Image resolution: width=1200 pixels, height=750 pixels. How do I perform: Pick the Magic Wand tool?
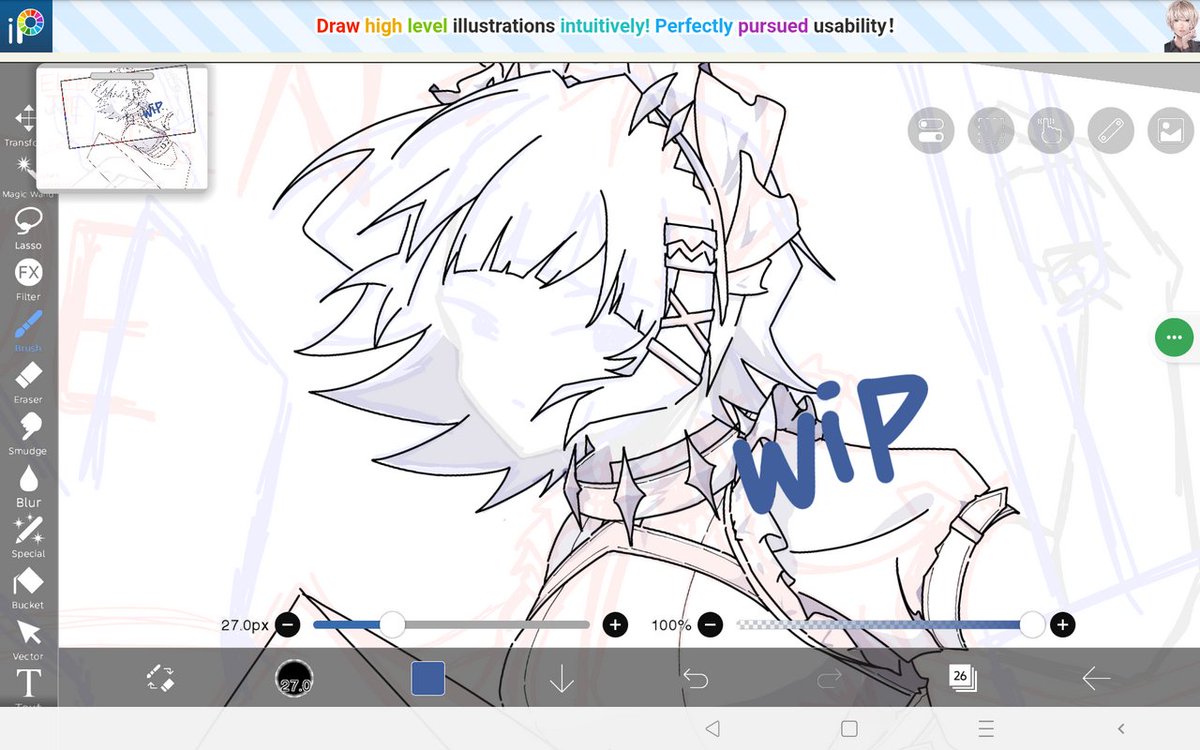tap(28, 170)
